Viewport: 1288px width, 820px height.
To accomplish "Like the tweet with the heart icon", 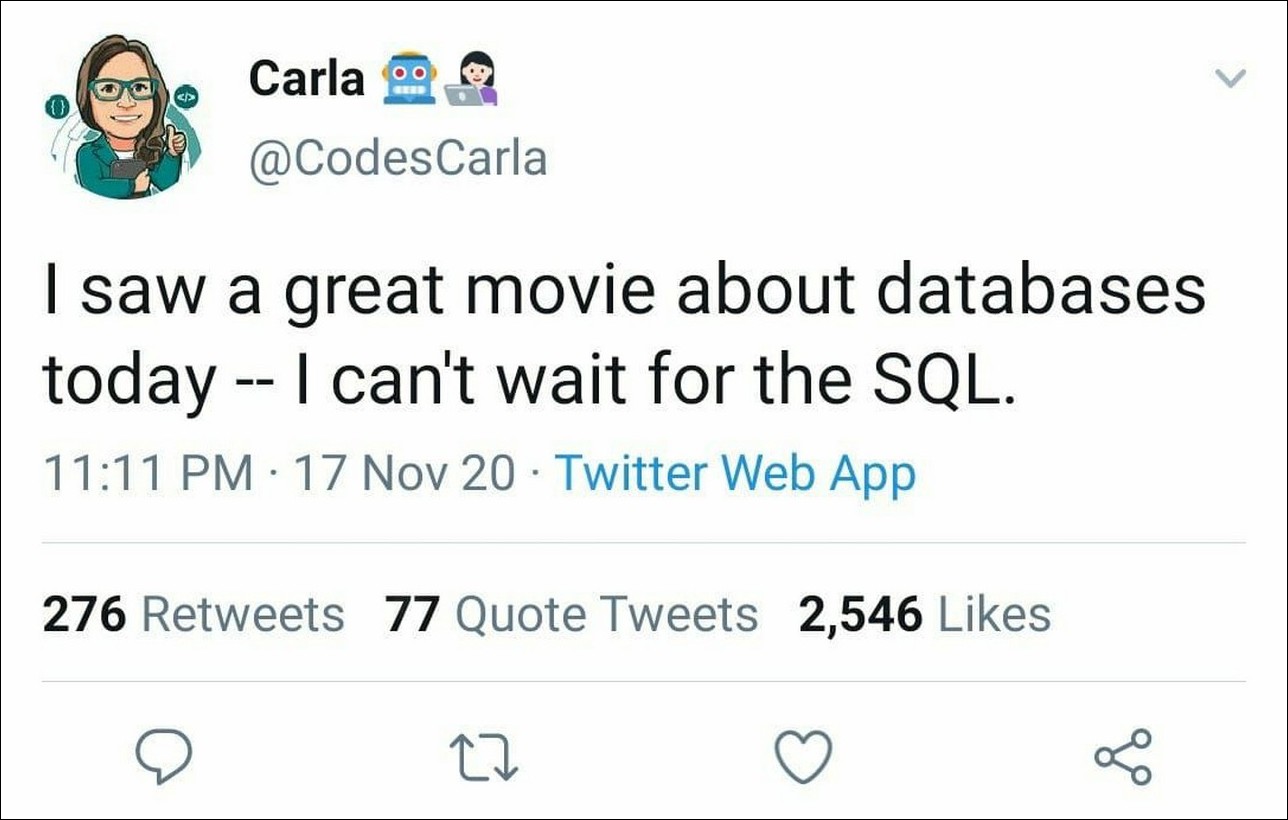I will click(x=804, y=757).
